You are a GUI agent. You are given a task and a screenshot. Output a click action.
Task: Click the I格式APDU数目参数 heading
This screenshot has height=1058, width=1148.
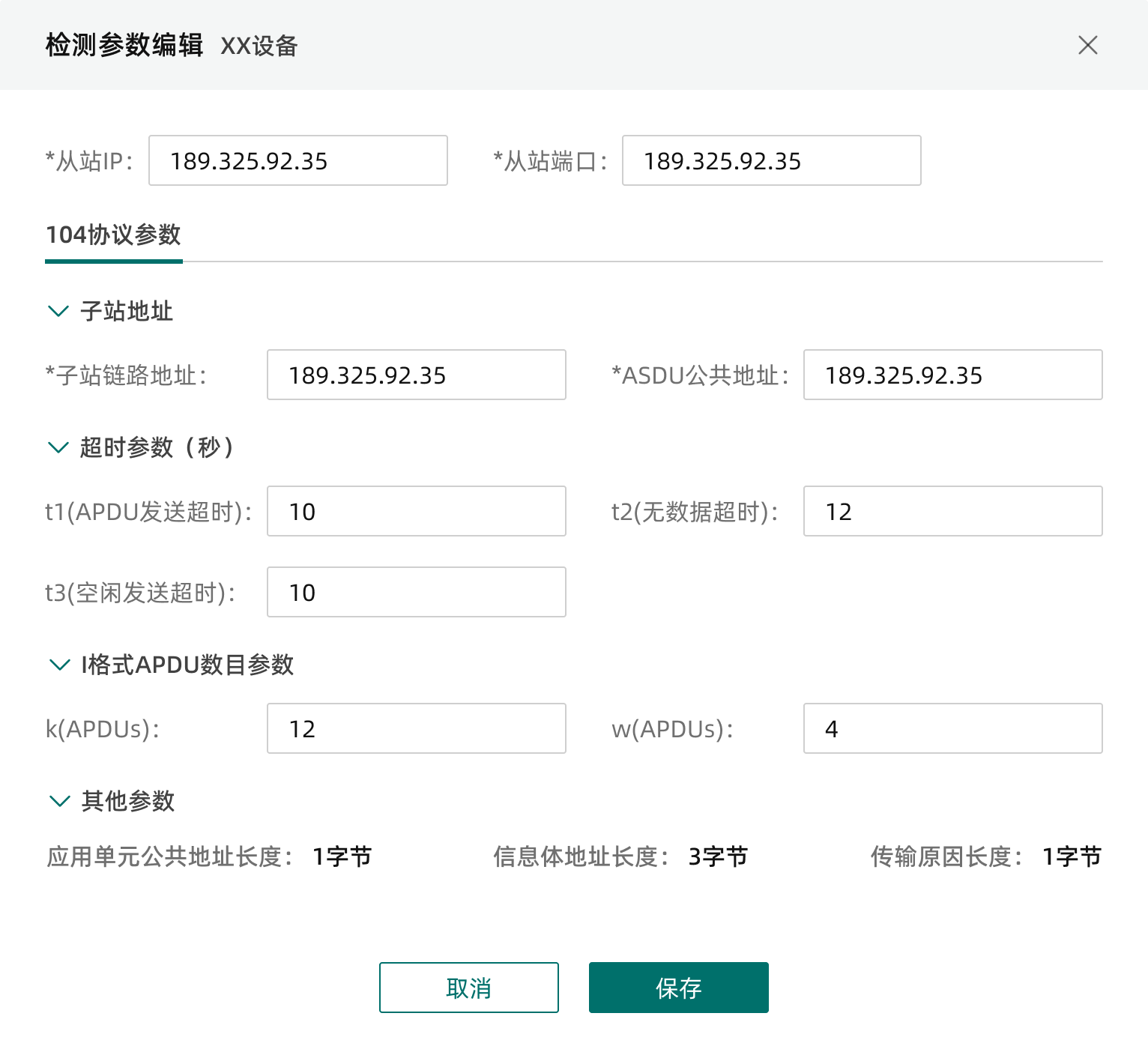(187, 665)
